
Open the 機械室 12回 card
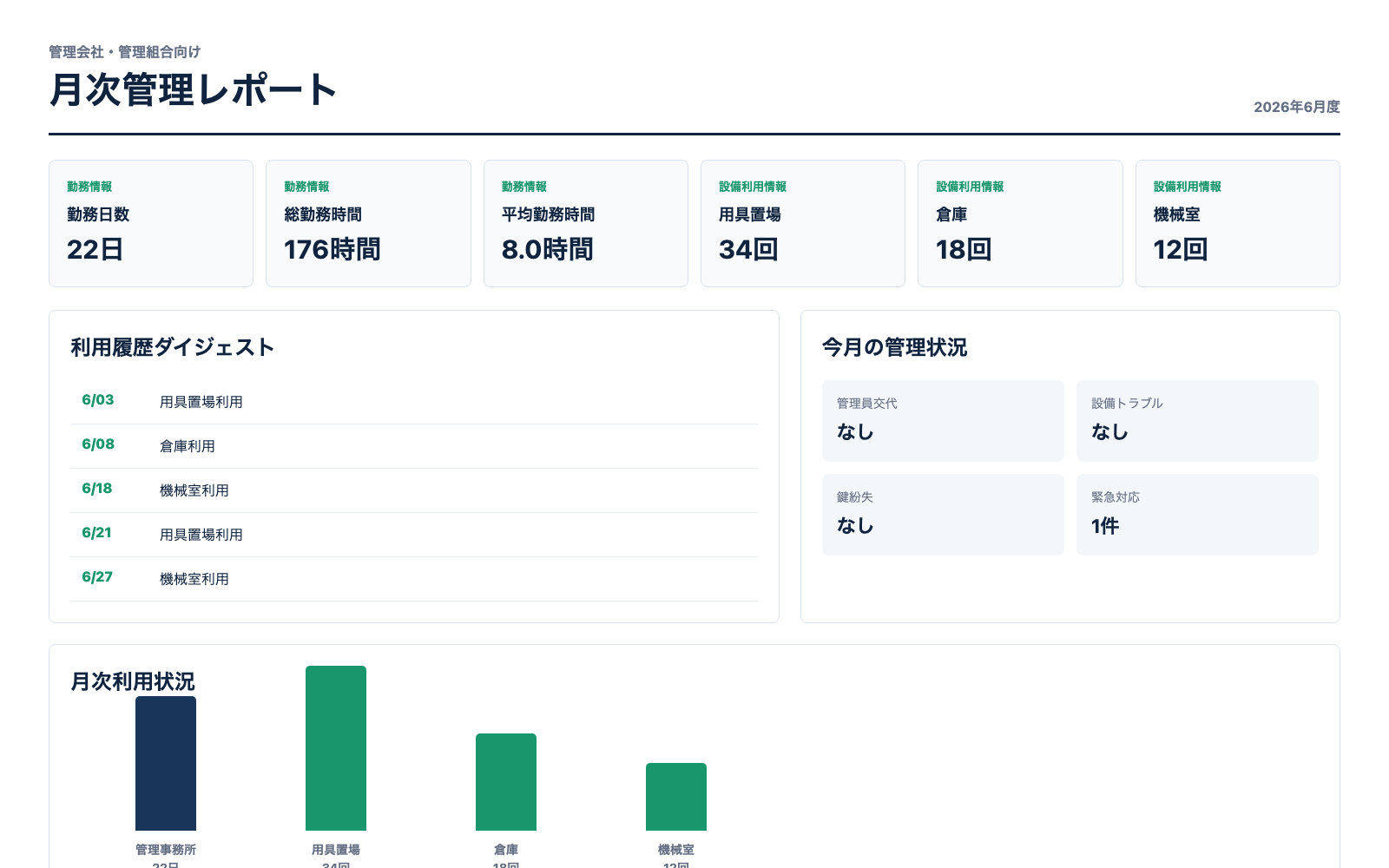1237,223
